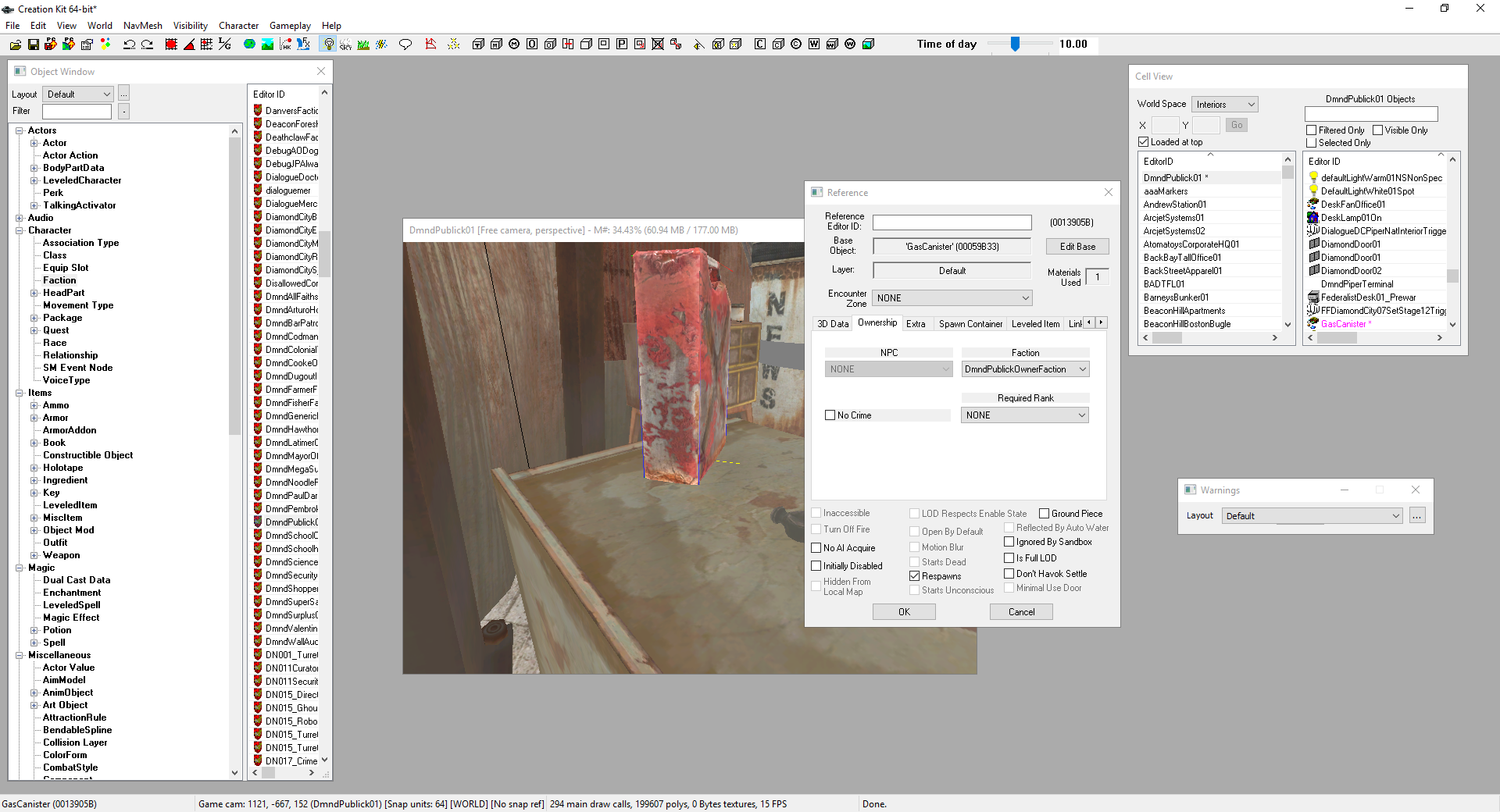Screen dimensions: 1500x812
Task: Open the Warnings Layout dropdown
Action: pos(1312,516)
